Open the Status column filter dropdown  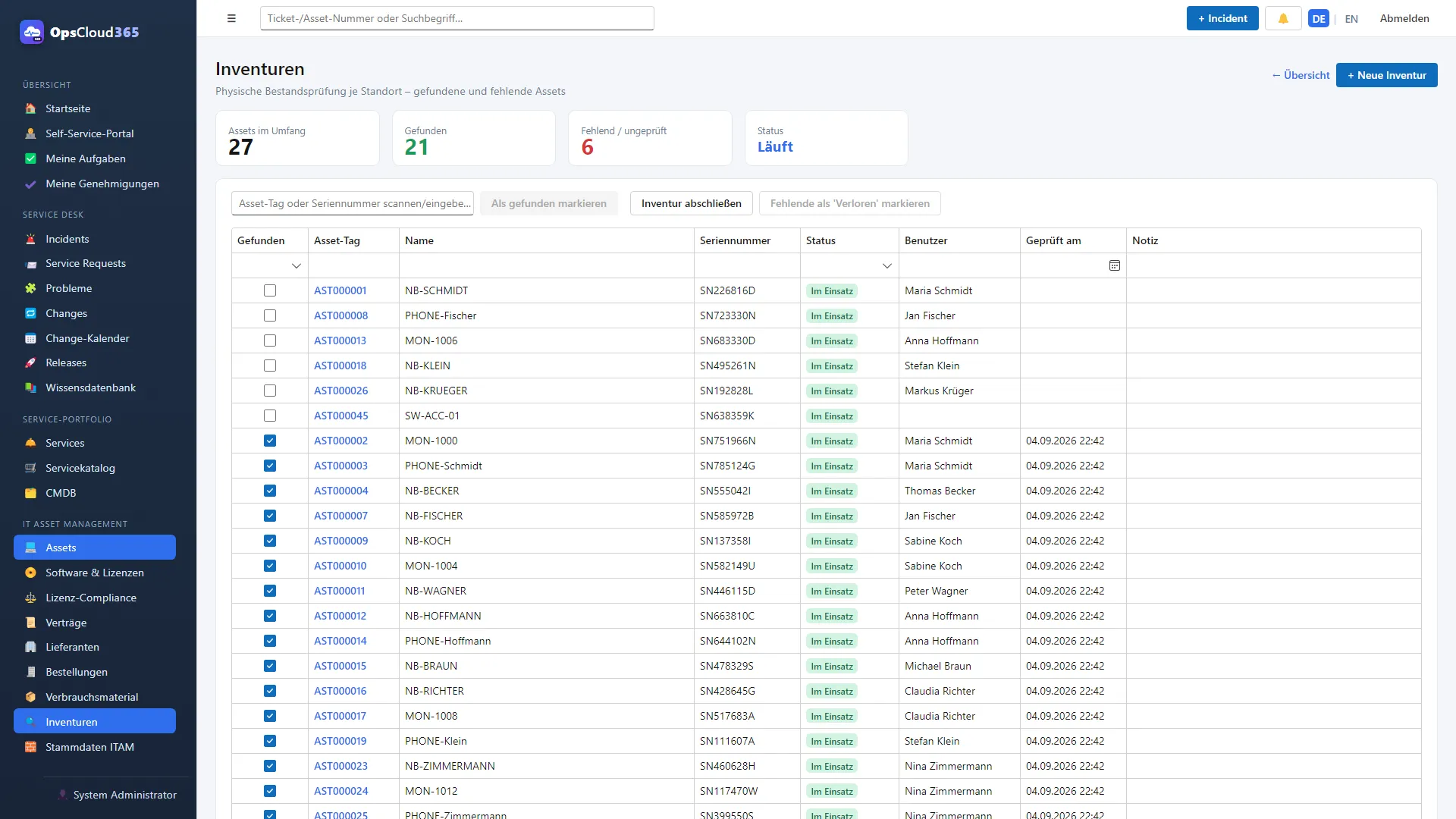point(887,265)
